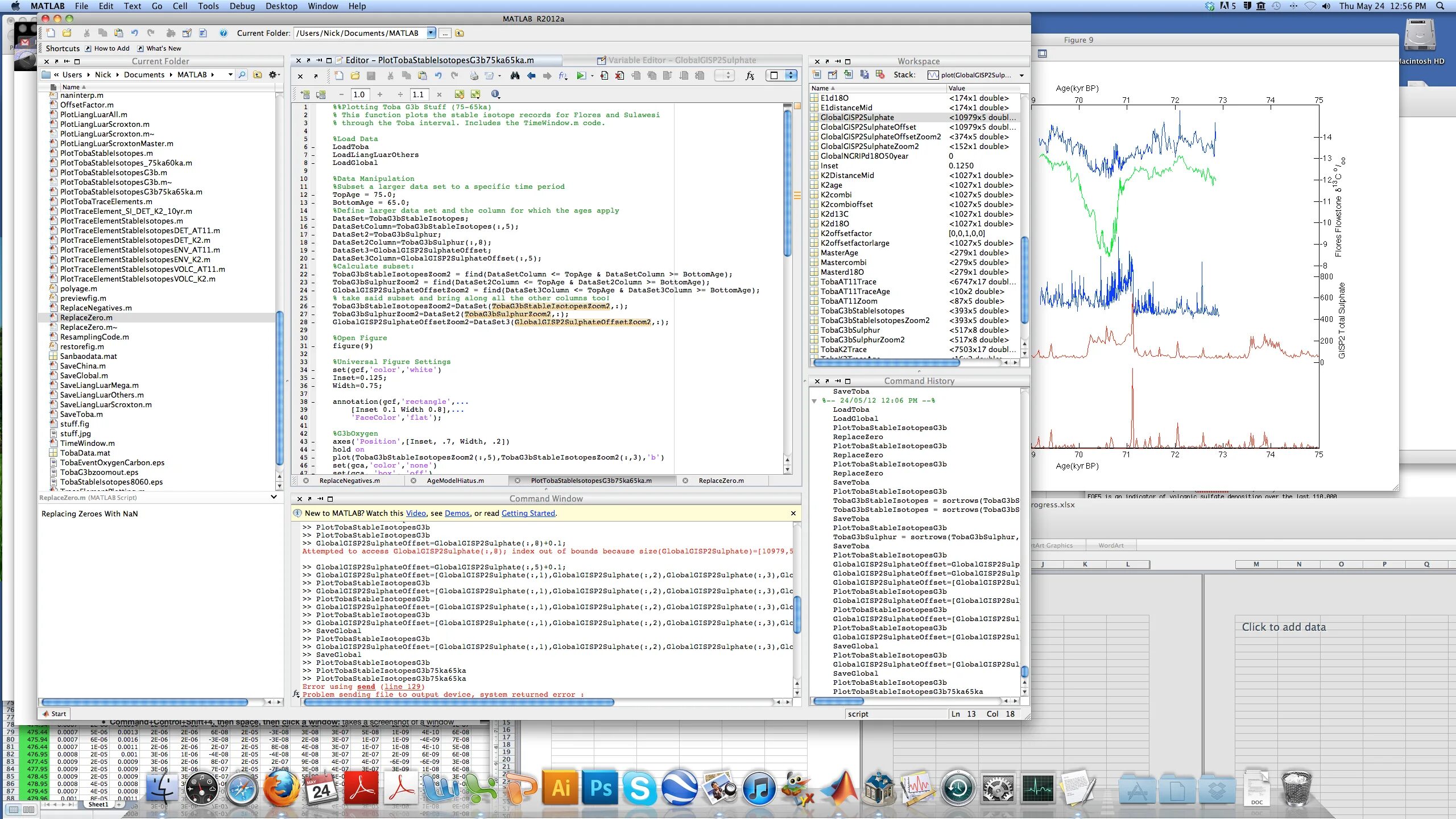Screen dimensions: 1456x819
Task: Click the Getting Started link
Action: click(528, 513)
